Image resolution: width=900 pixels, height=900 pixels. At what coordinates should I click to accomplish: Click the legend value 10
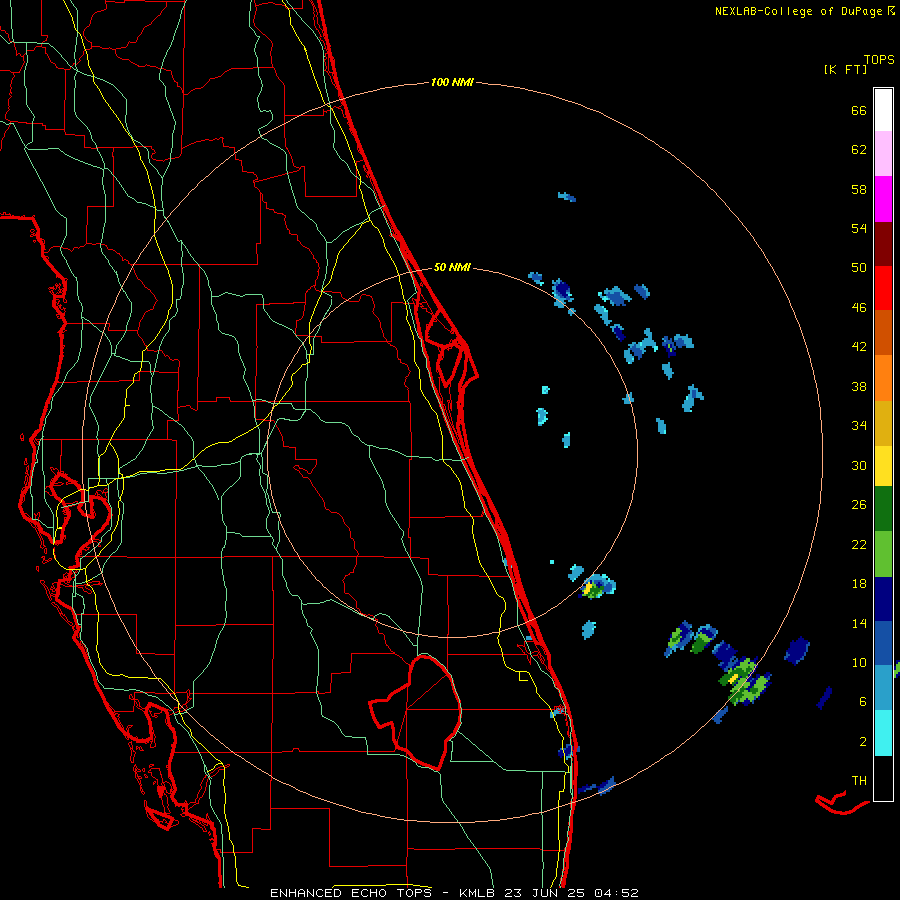tap(859, 662)
